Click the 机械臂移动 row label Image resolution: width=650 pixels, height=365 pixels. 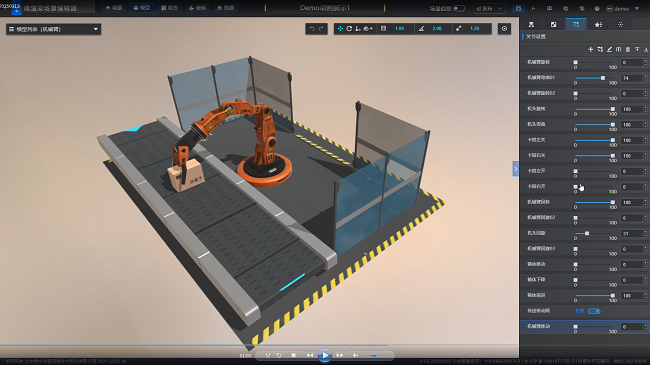click(538, 326)
